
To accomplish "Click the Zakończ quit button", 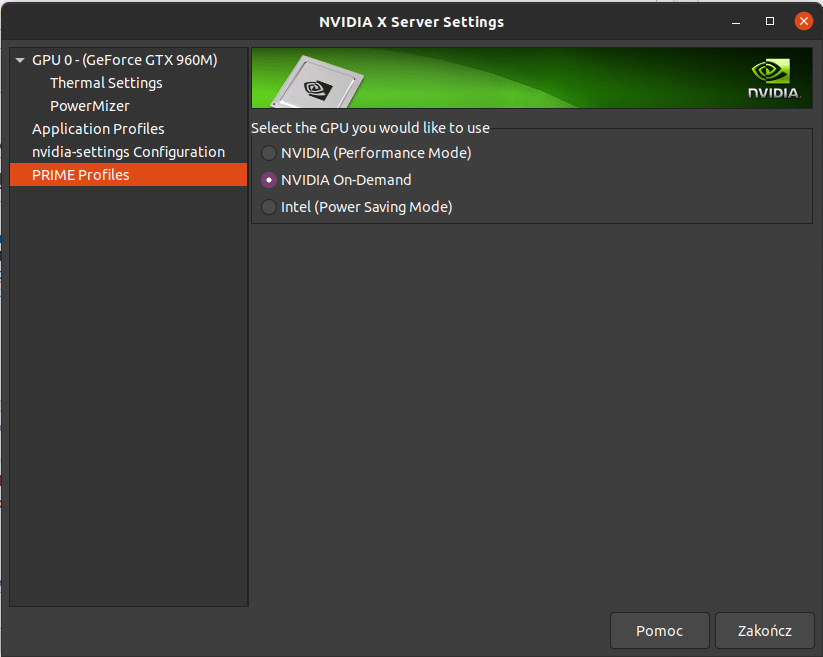I will [765, 630].
